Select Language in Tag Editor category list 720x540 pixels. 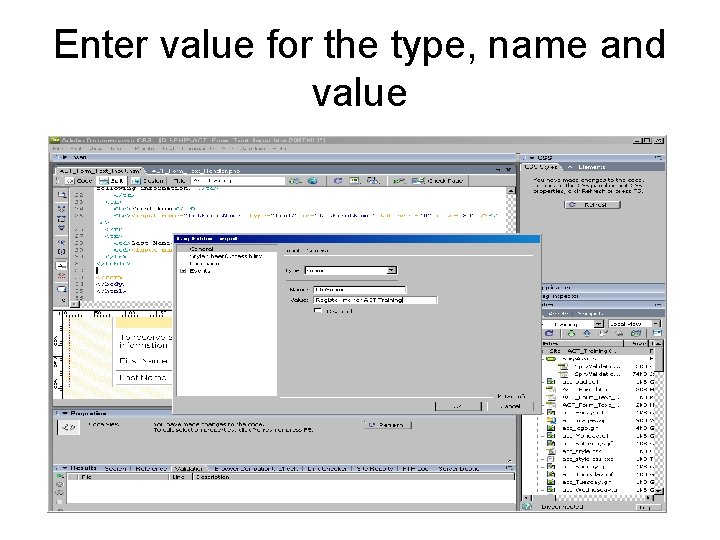coord(204,264)
